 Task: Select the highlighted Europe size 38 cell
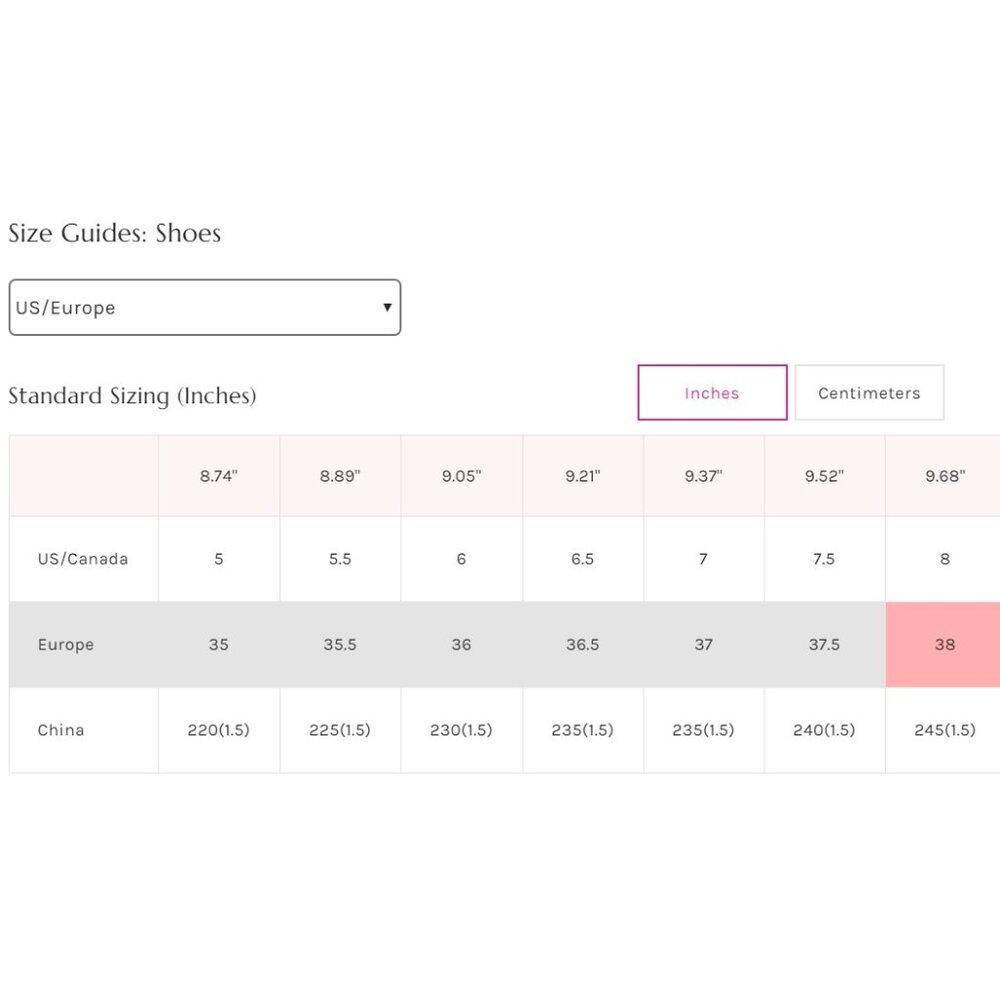(x=944, y=645)
